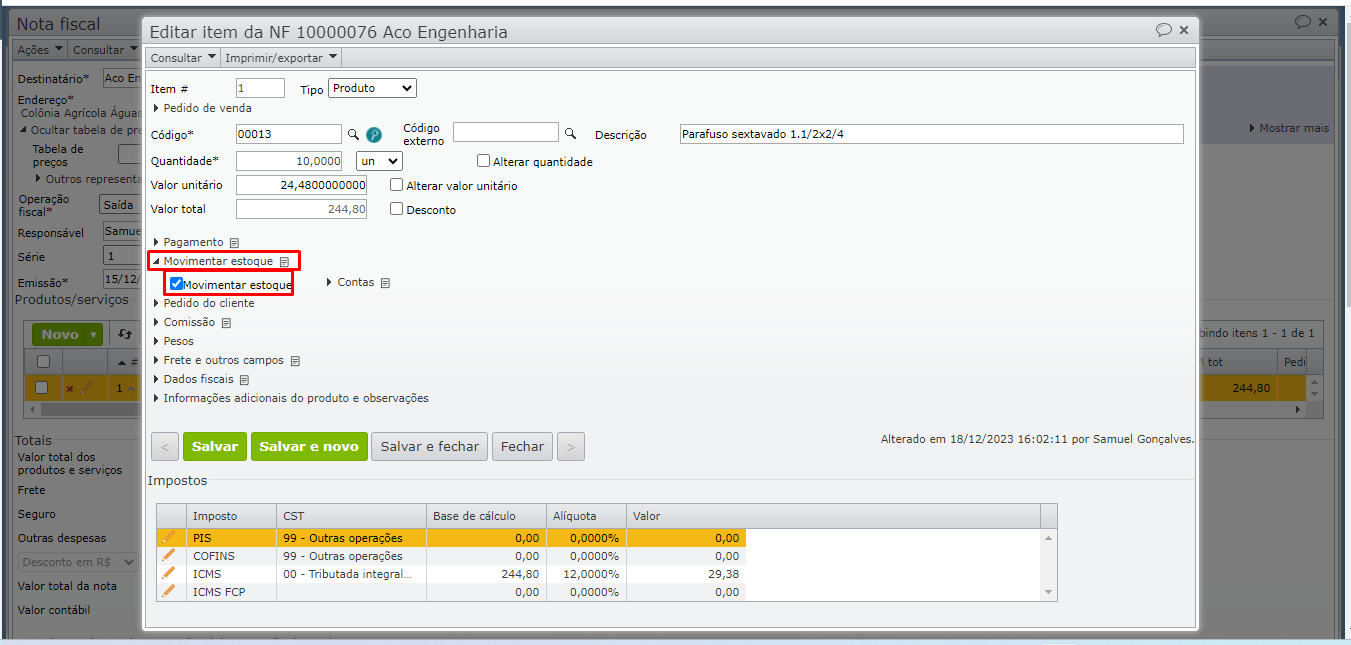Click the ICMS value 29,38 cell
This screenshot has height=645, width=1351.
tap(686, 574)
